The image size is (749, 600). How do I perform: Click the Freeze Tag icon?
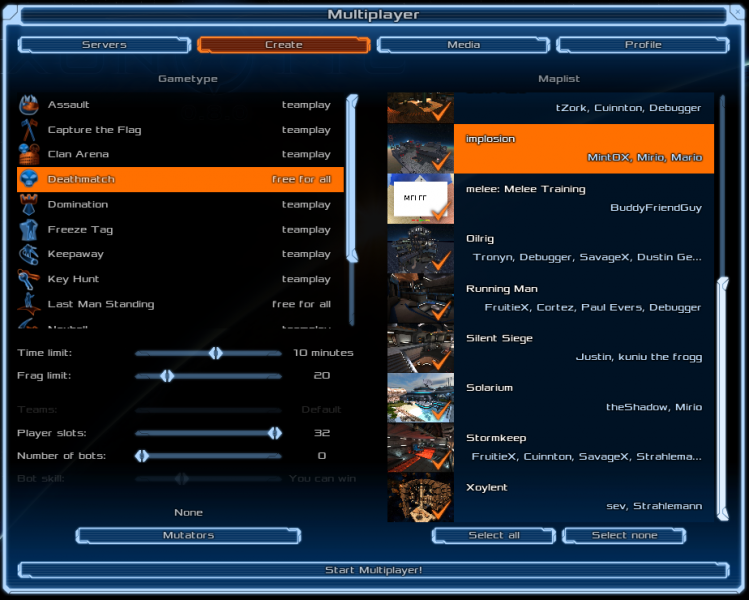tap(29, 229)
